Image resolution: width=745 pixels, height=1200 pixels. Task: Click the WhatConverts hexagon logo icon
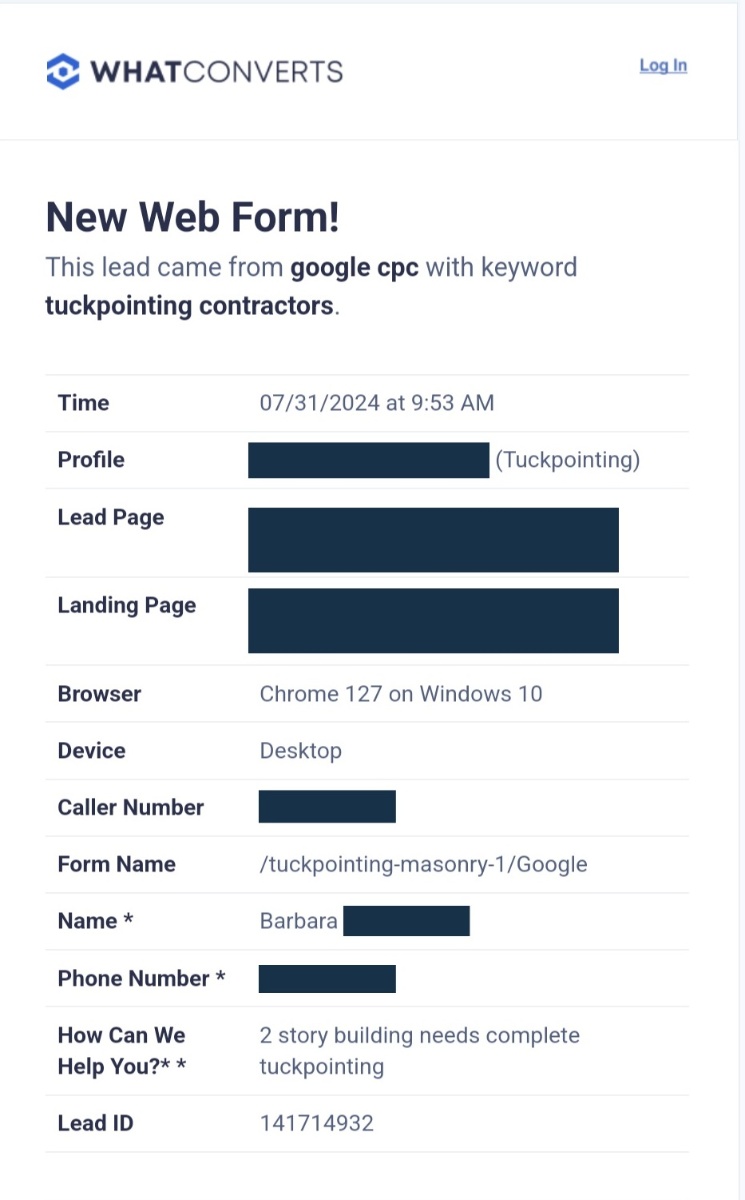pos(63,71)
